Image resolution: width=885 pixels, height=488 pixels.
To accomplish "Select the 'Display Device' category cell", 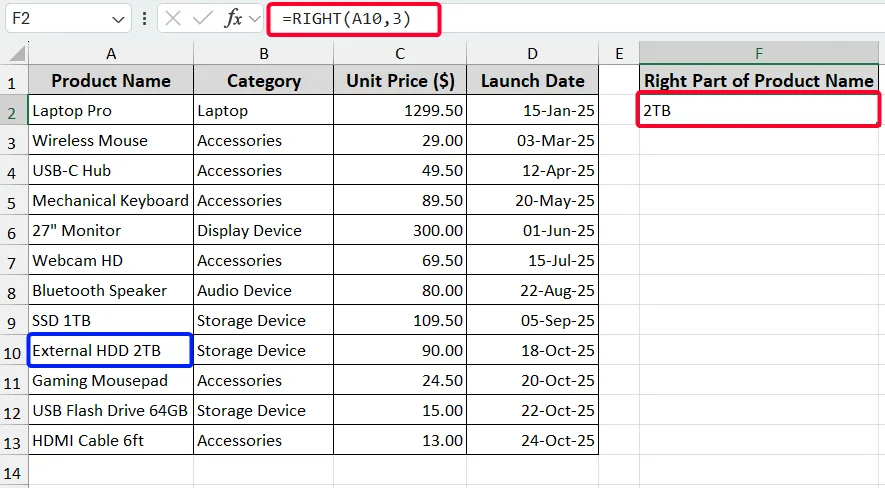I will pyautogui.click(x=264, y=230).
